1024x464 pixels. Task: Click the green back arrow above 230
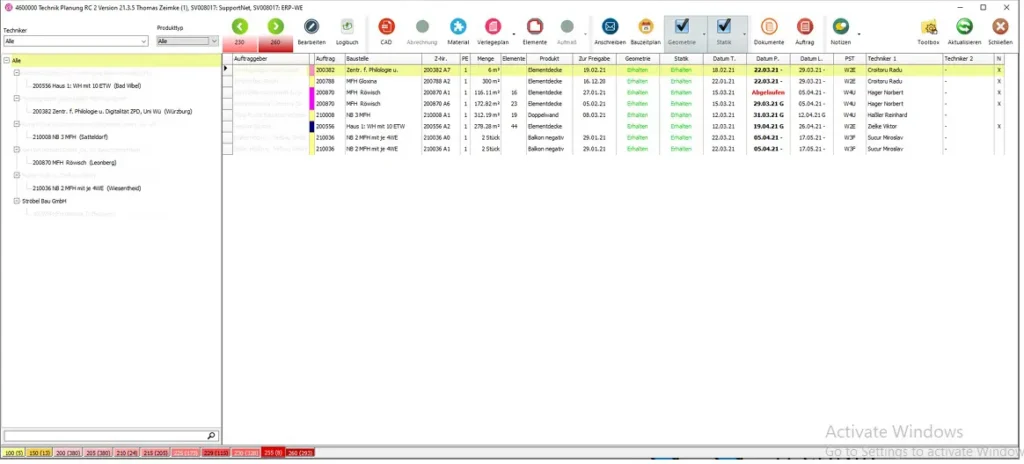click(241, 27)
